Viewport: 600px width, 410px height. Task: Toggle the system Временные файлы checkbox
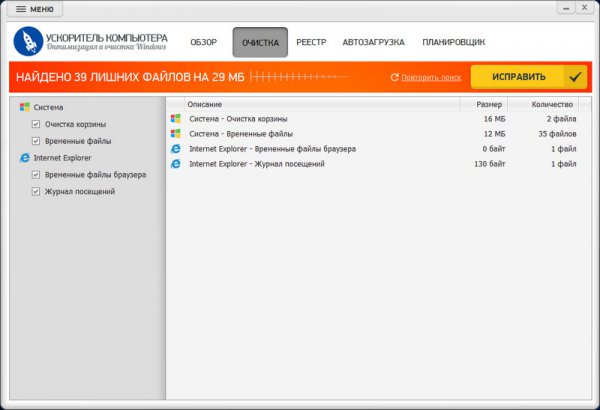(x=36, y=141)
